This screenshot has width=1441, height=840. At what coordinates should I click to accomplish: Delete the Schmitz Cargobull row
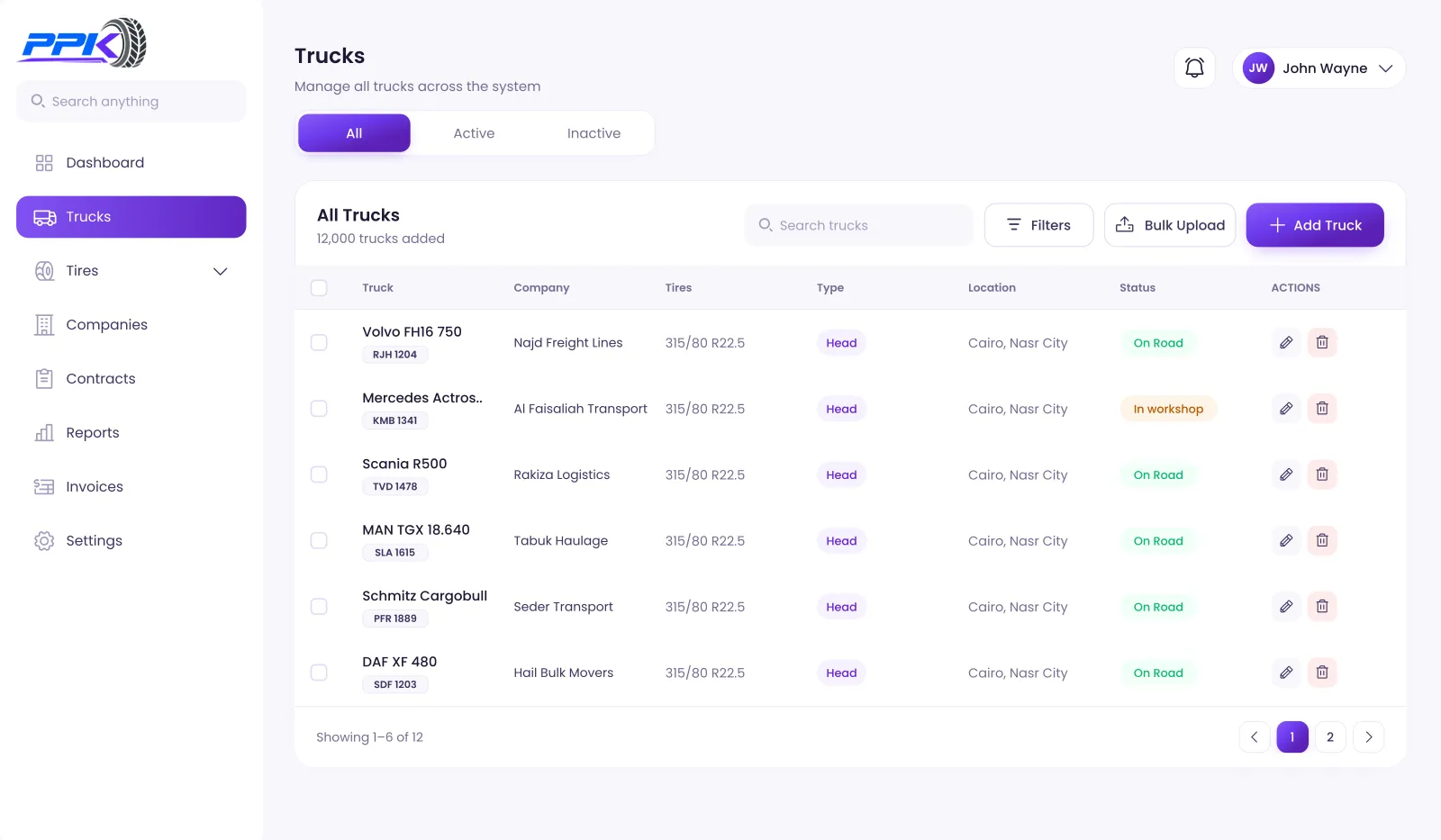(x=1322, y=607)
